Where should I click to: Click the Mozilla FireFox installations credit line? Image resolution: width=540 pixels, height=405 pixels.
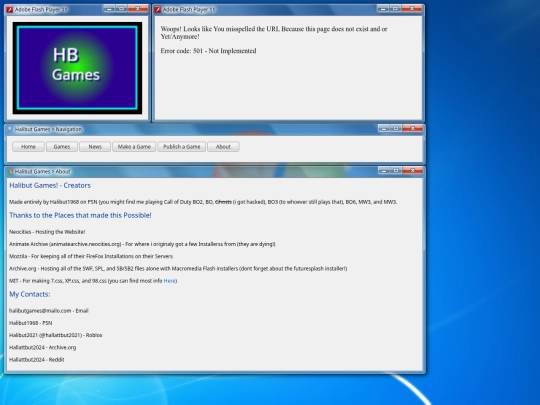pyautogui.click(x=91, y=256)
